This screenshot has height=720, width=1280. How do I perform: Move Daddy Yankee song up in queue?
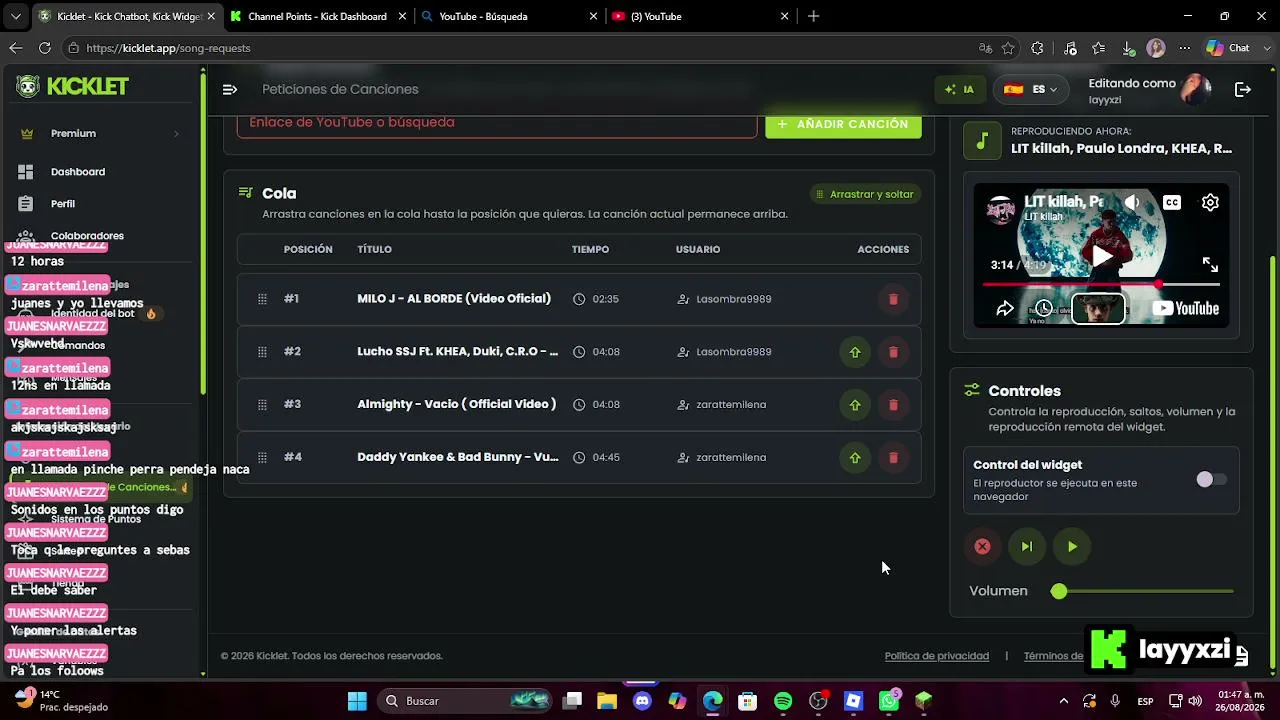pos(855,458)
